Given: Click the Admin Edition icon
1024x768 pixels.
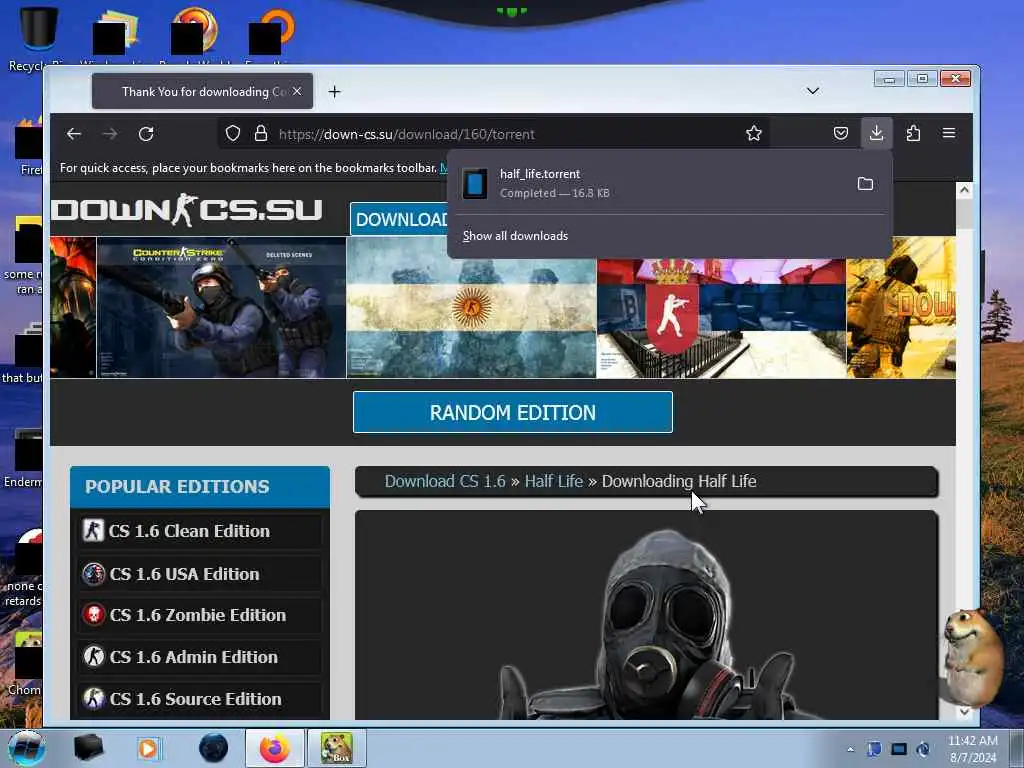Looking at the screenshot, I should (93, 656).
